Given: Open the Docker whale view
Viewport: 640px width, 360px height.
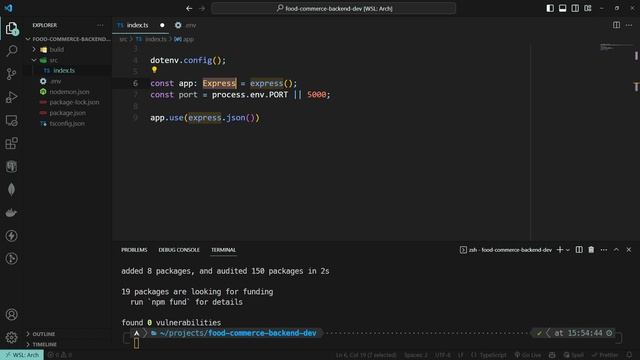Looking at the screenshot, I should (x=11, y=213).
